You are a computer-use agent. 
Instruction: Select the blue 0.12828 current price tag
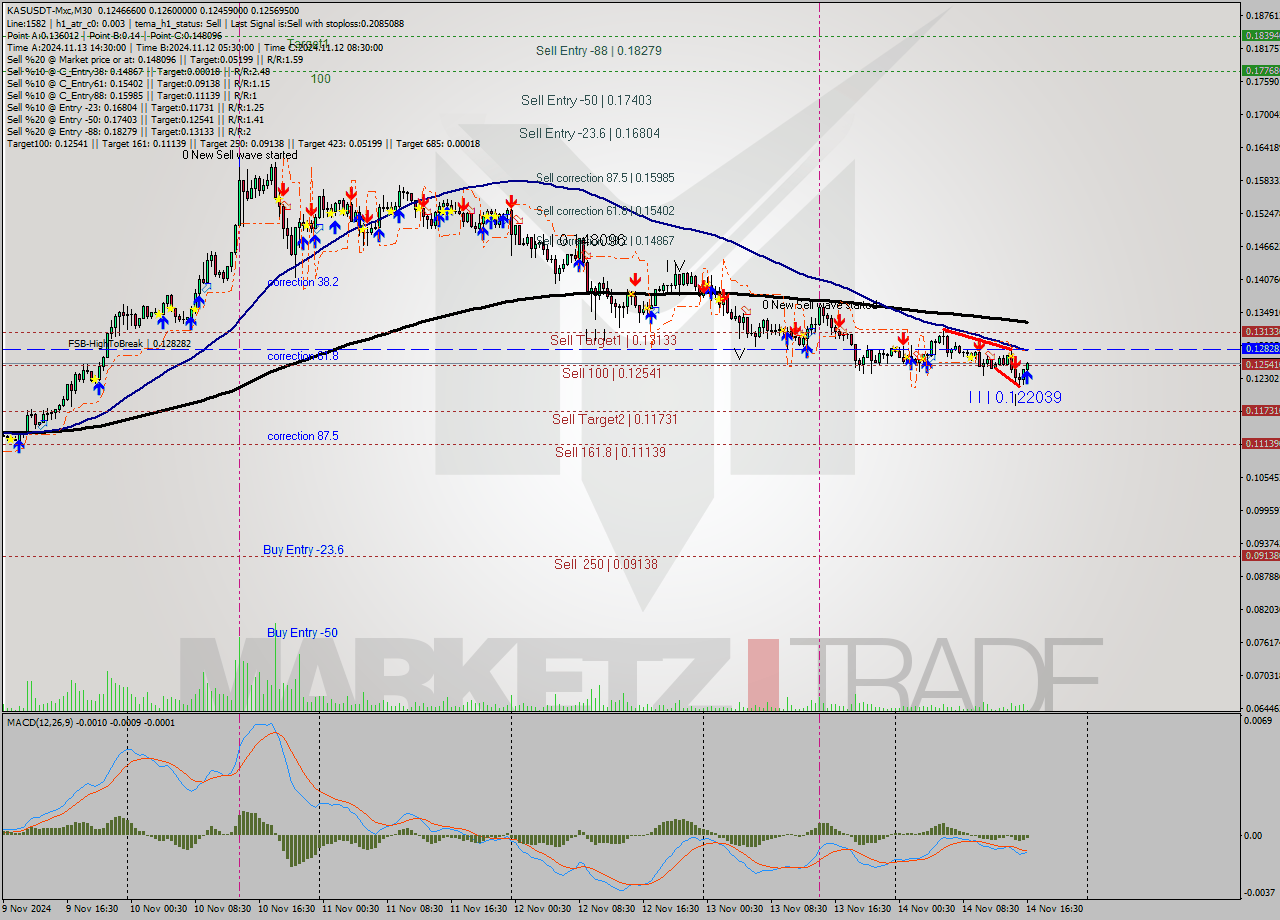[x=1260, y=348]
